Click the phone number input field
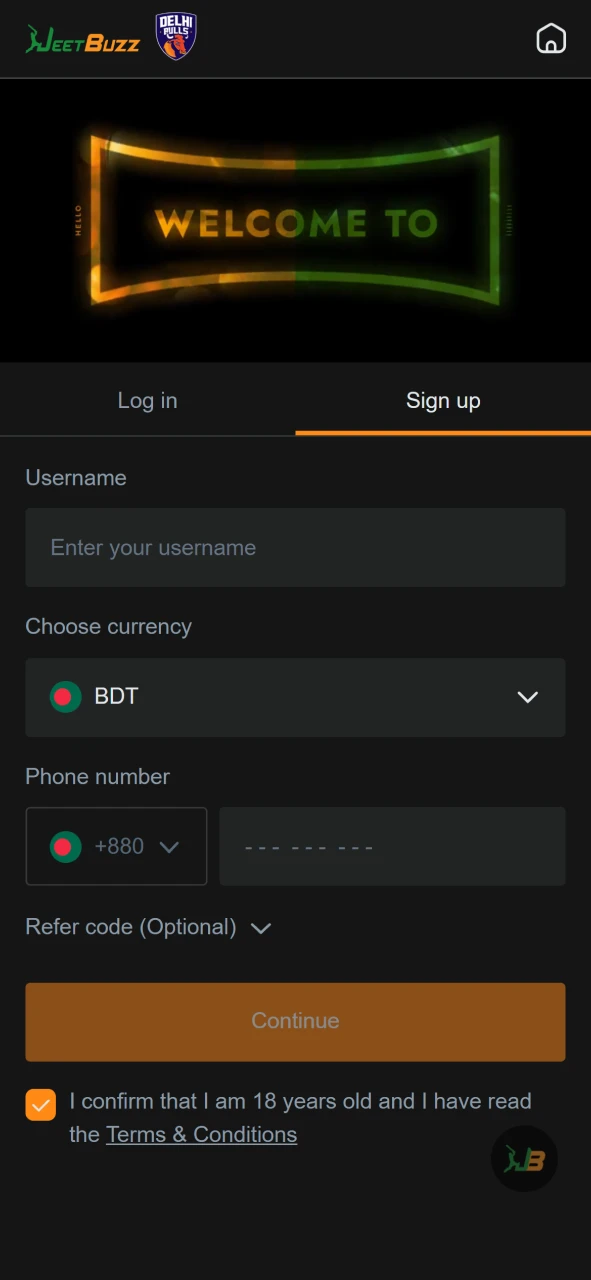 (x=392, y=846)
